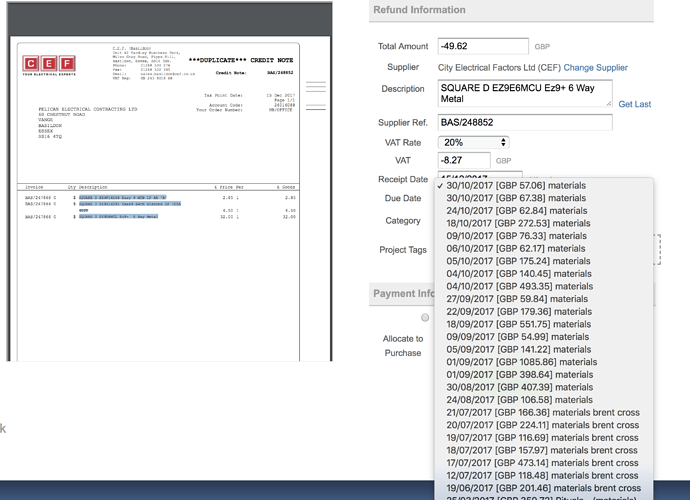
Task: Click the Total Amount input field
Action: click(483, 46)
